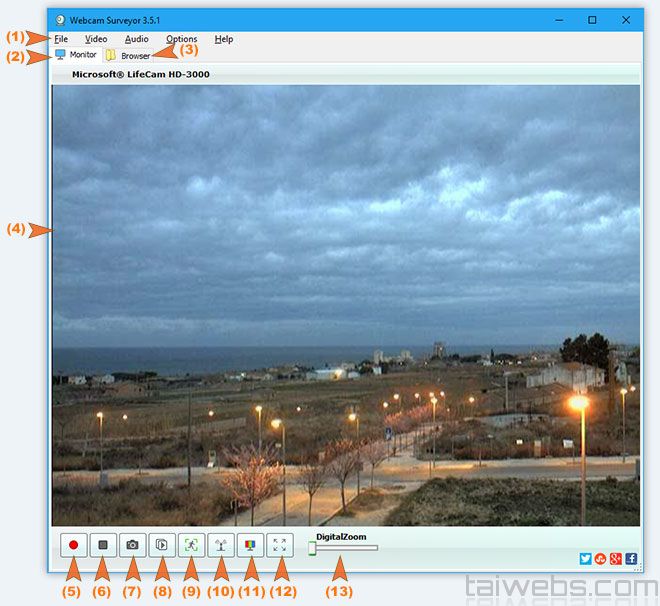Click the DigitalZoom slider handle
The image size is (660, 606).
coord(313,548)
